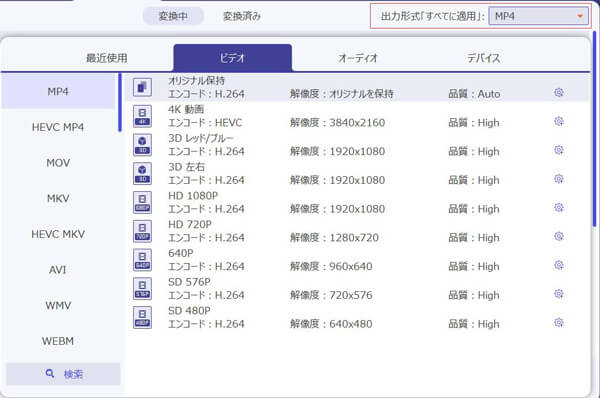Switch to the デバイス tab
600x398 pixels.
click(x=484, y=58)
